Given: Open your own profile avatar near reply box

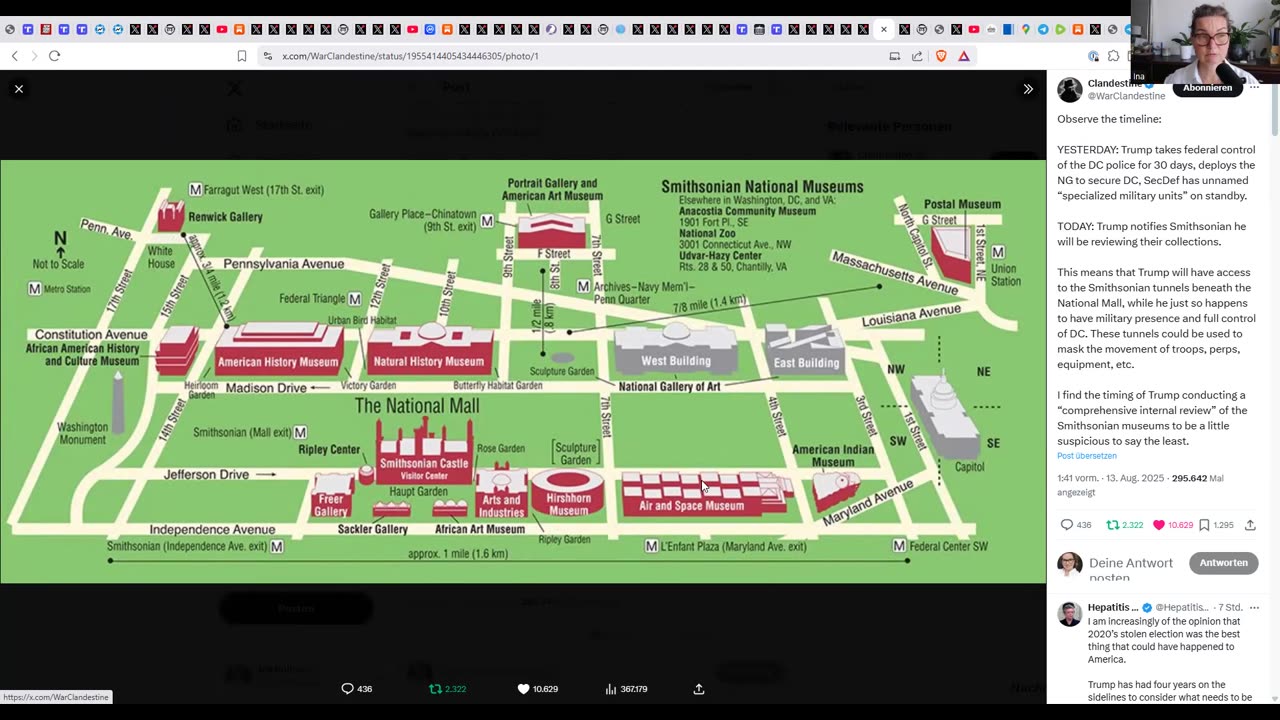Looking at the screenshot, I should click(x=1070, y=564).
